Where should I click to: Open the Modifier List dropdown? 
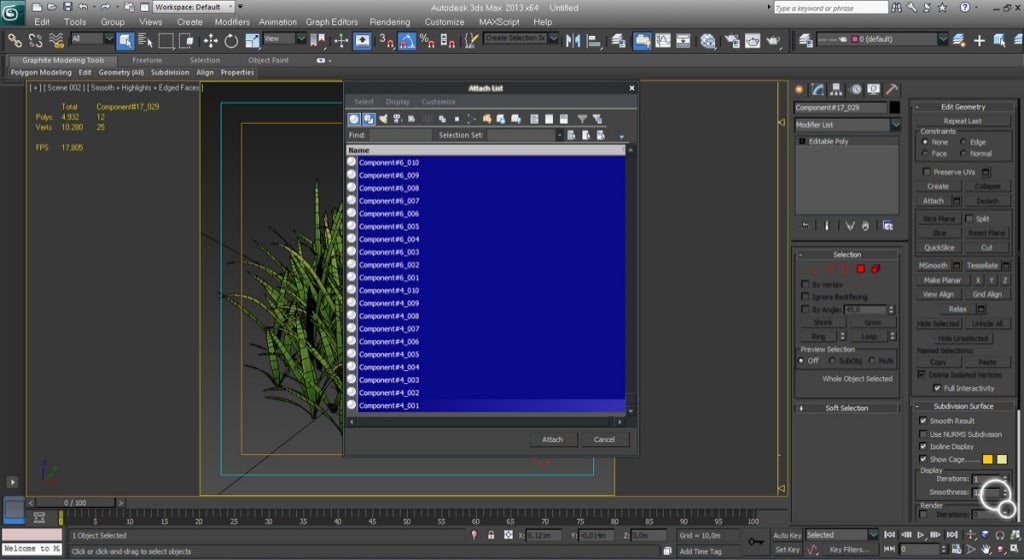click(847, 125)
